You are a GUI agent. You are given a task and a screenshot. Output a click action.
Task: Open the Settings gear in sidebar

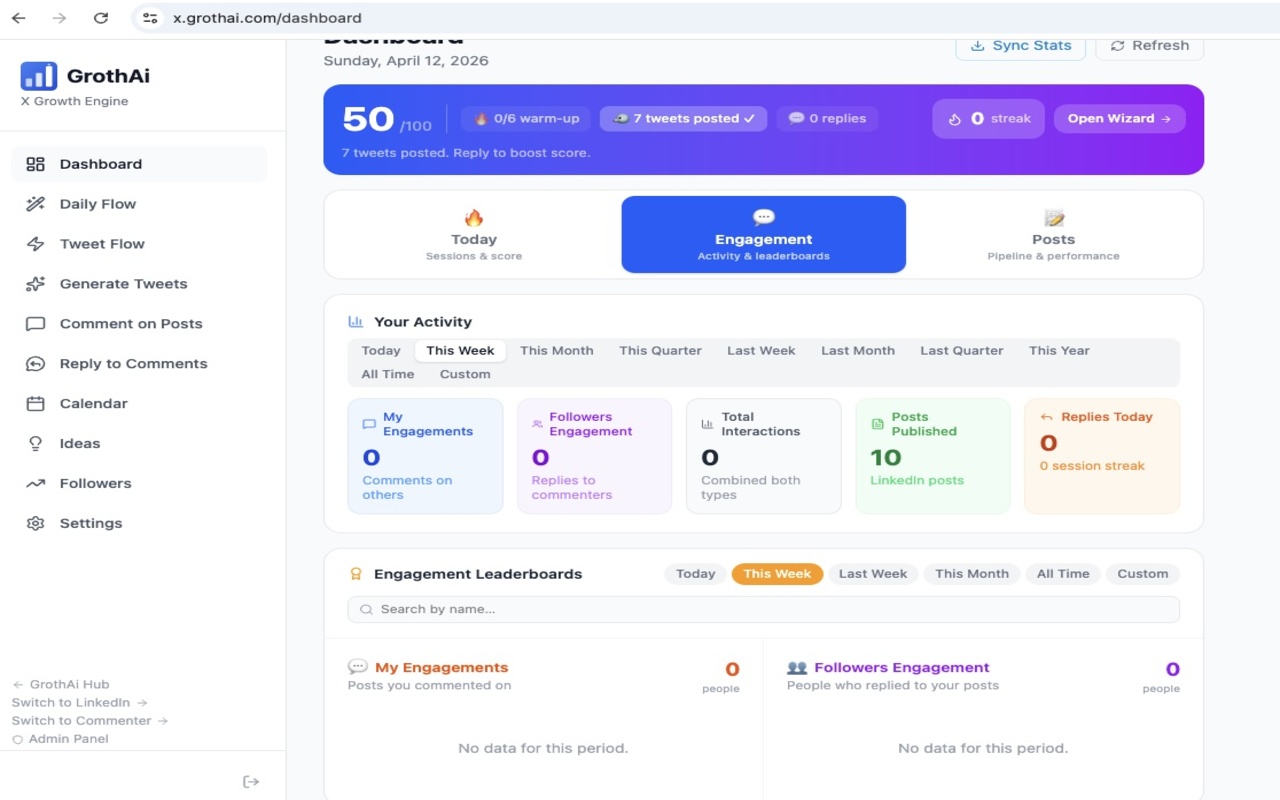(36, 524)
